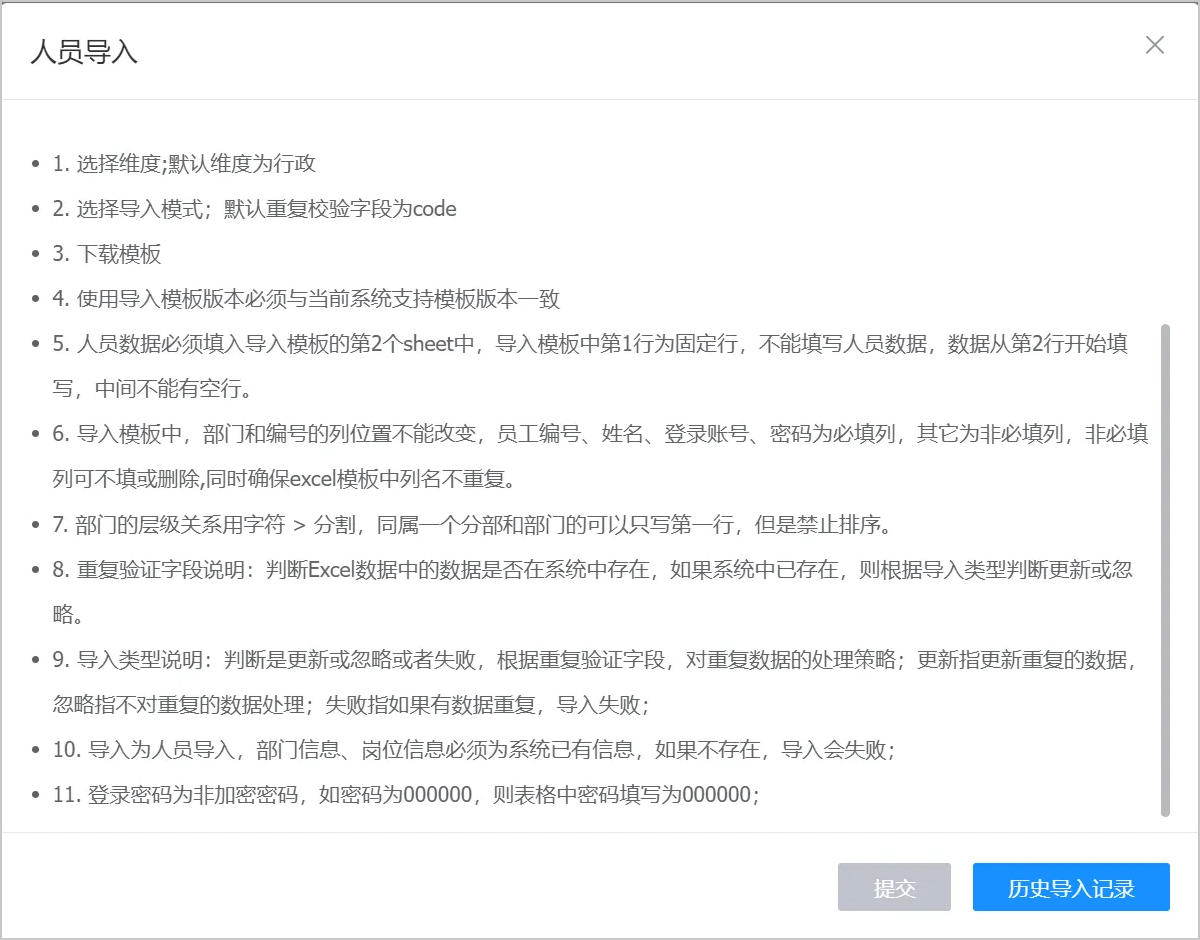
Task: Click the vertical scrollbar in instructions list
Action: pos(1164,568)
